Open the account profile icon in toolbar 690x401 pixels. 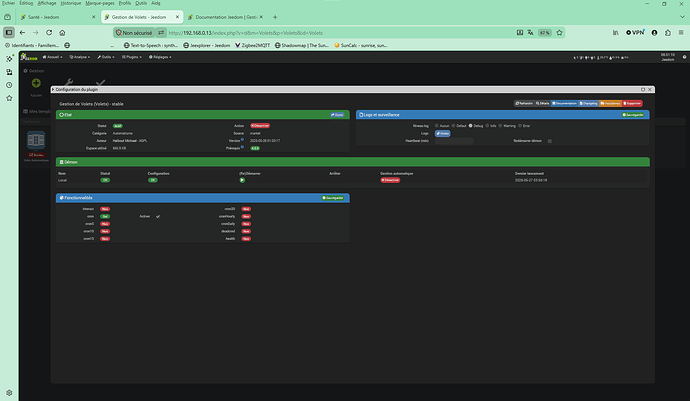pyautogui.click(x=654, y=33)
